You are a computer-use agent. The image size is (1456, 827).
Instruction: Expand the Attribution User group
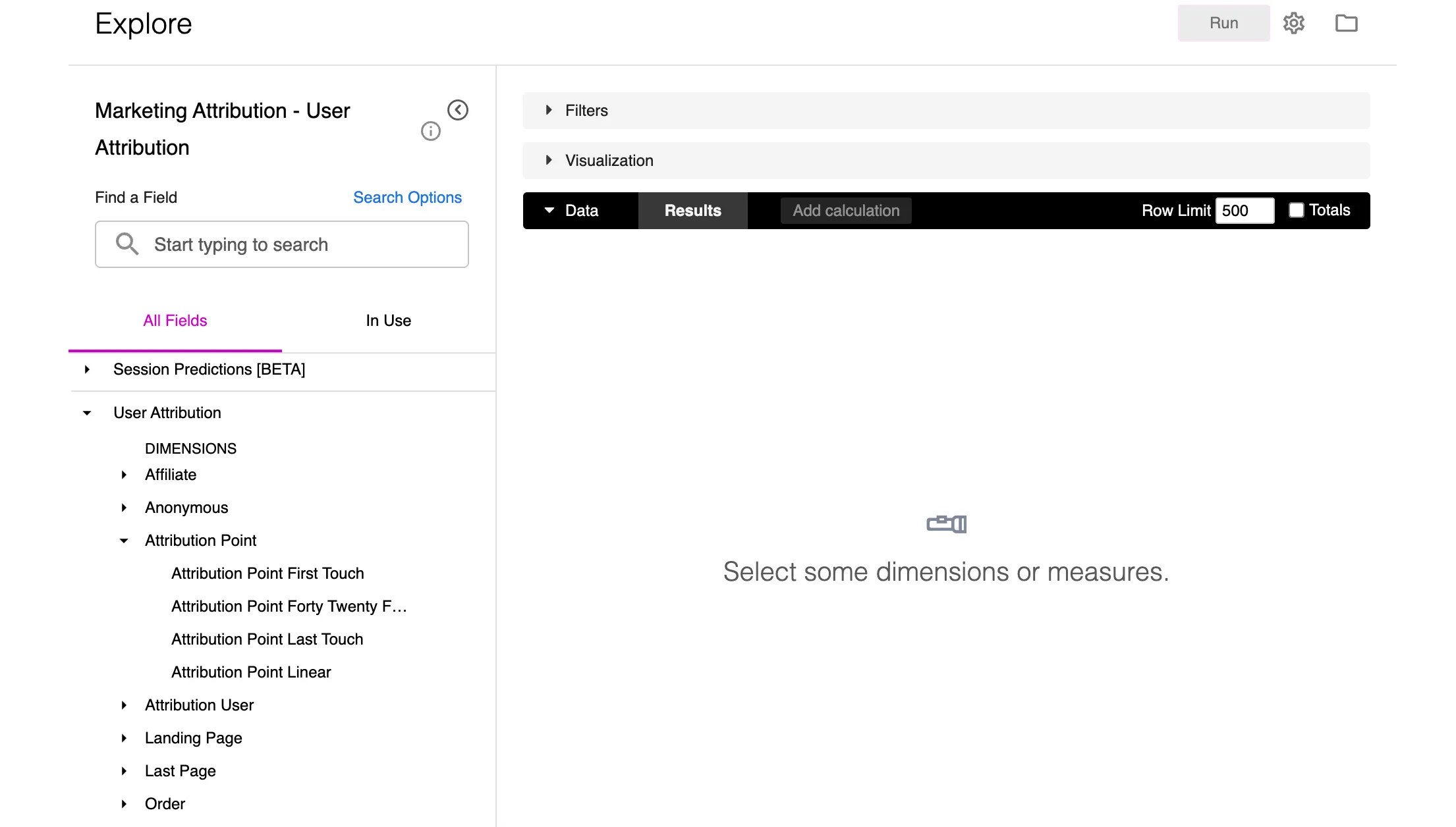pos(124,705)
